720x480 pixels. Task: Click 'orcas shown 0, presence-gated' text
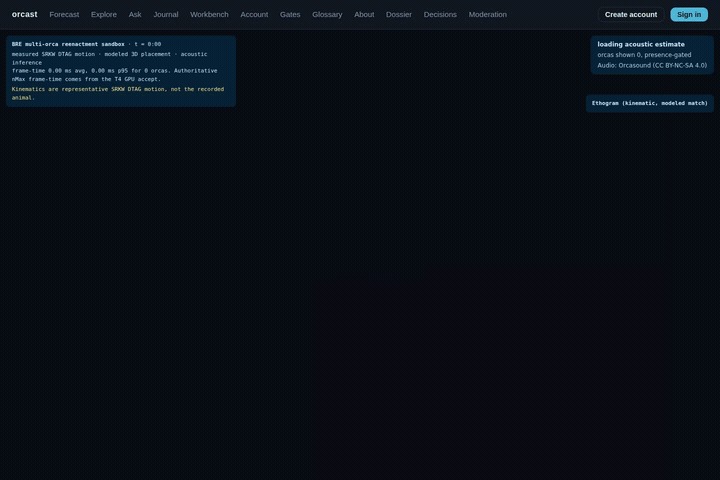(x=644, y=55)
